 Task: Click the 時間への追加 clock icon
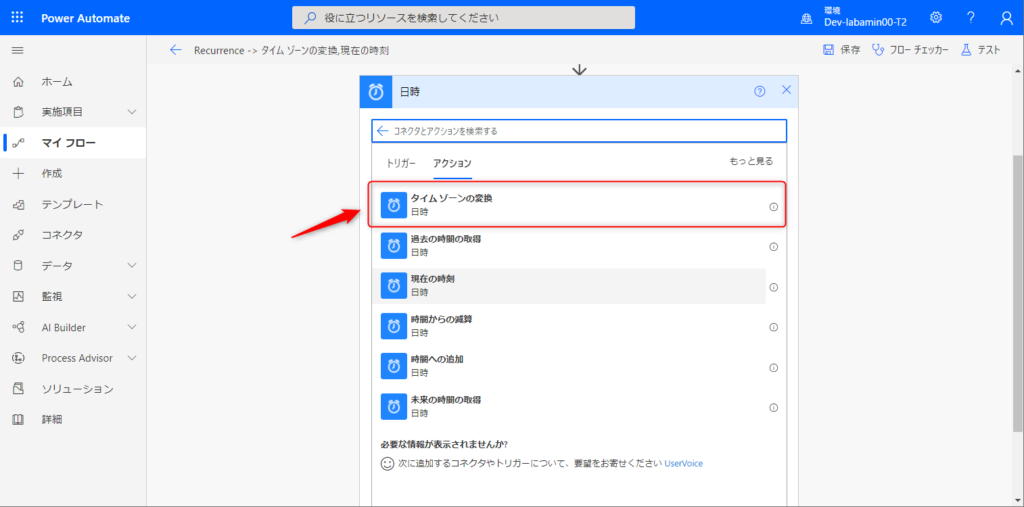pyautogui.click(x=394, y=367)
